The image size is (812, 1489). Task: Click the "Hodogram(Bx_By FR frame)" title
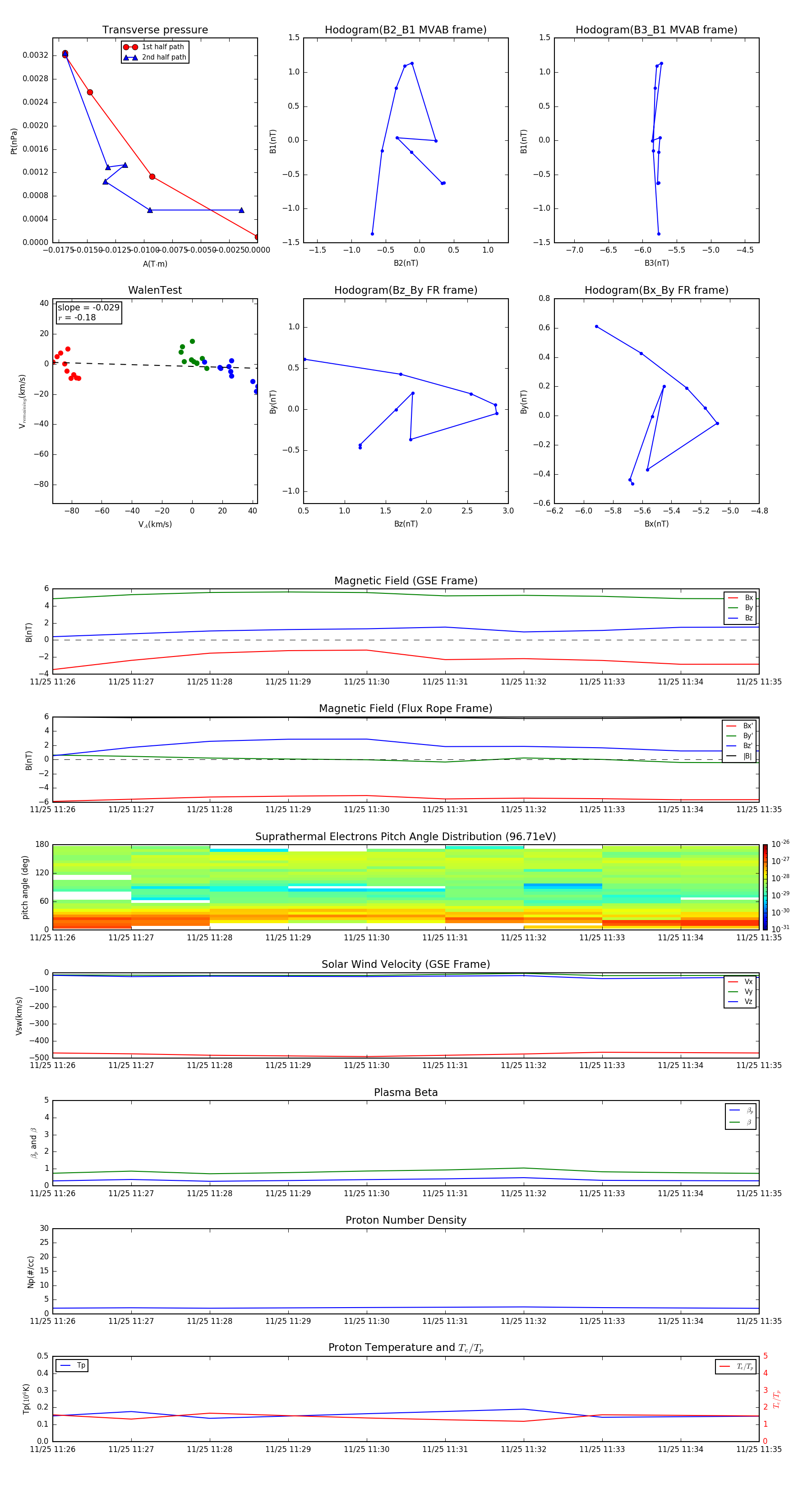(656, 290)
